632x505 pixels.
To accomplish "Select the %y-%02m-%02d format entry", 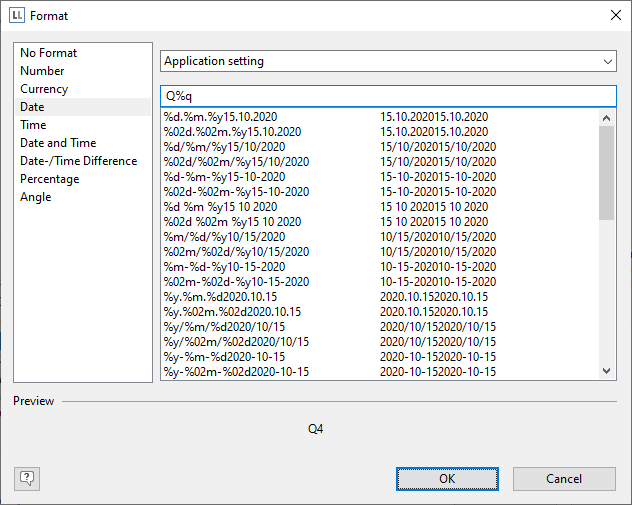I will tap(236, 372).
